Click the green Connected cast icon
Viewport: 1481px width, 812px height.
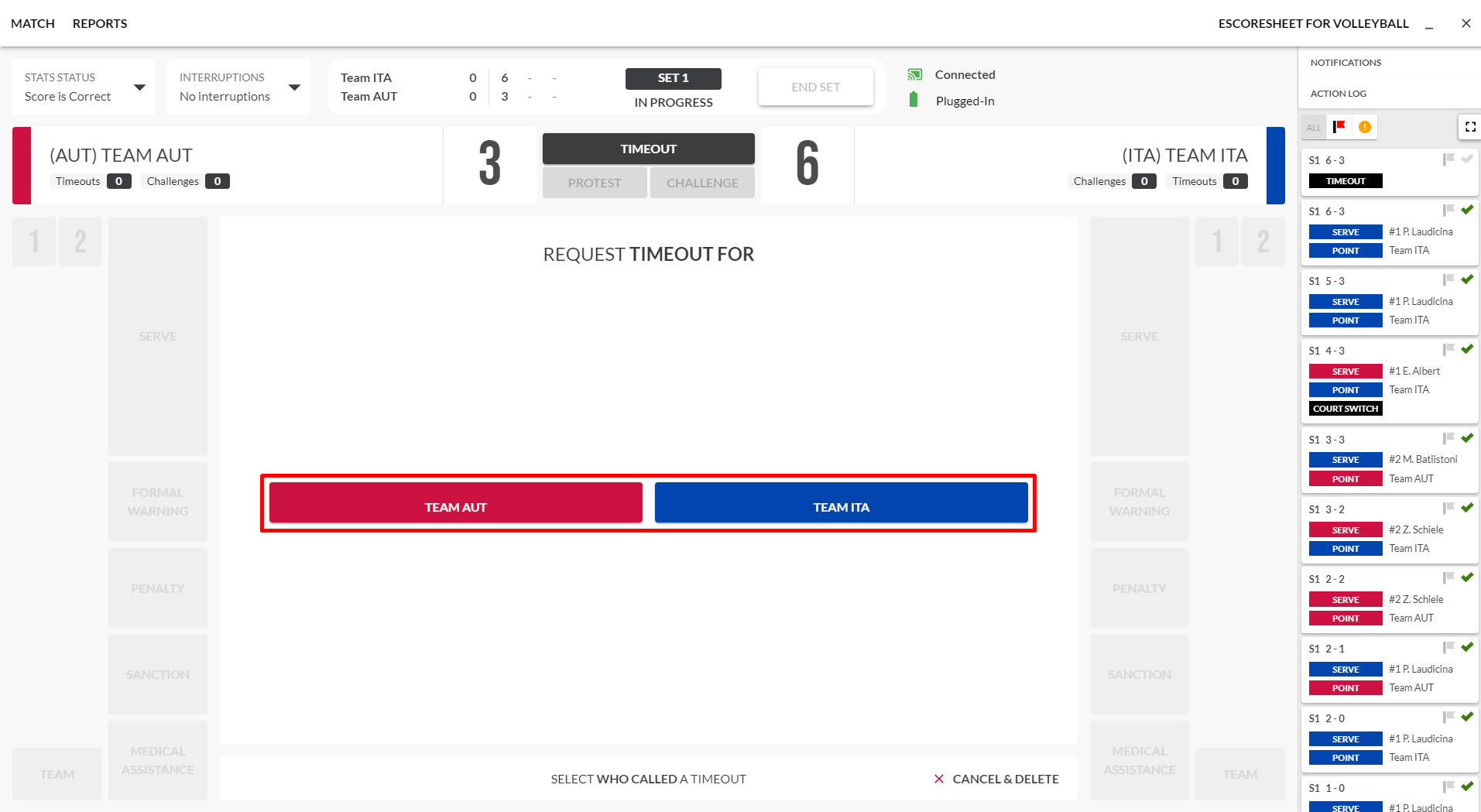(x=915, y=75)
